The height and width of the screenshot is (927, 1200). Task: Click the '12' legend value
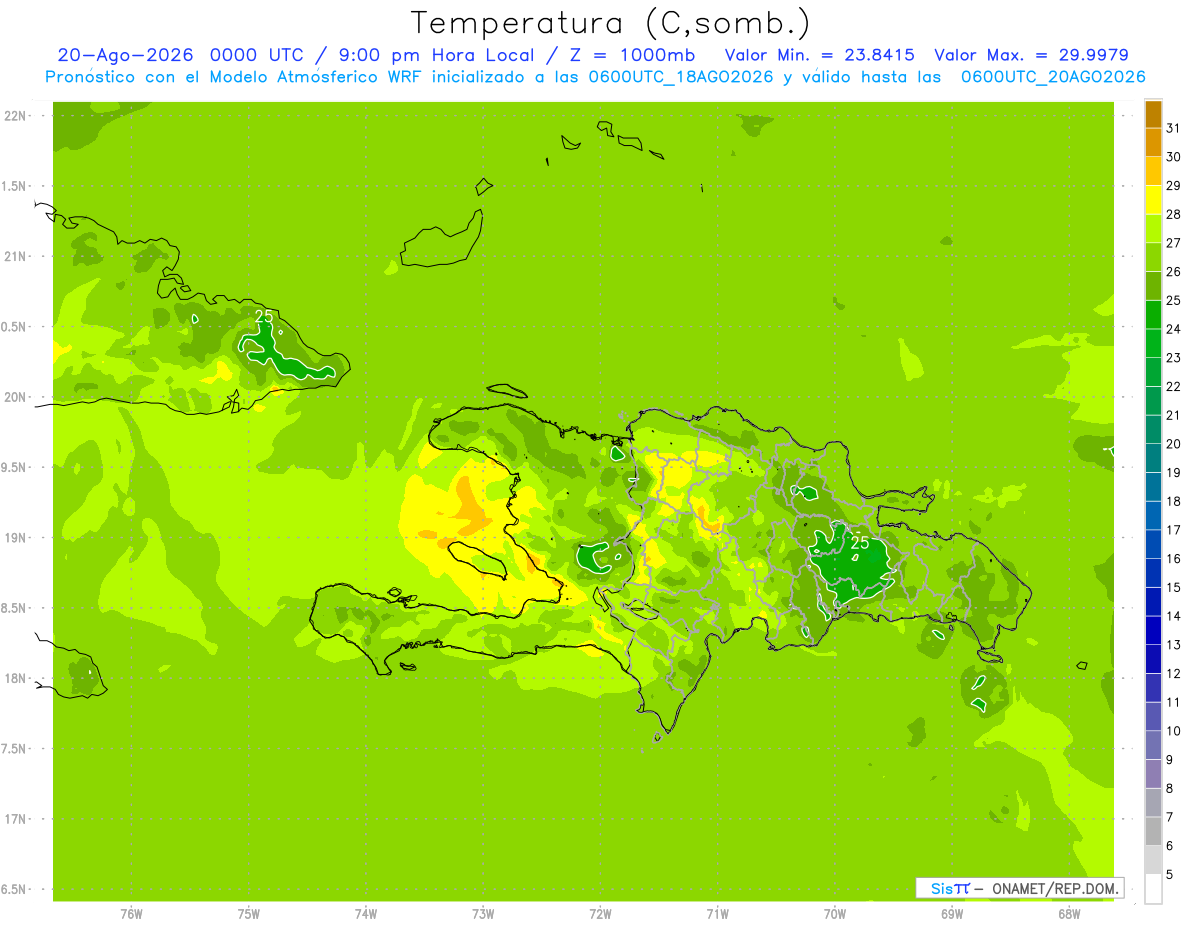click(1174, 673)
